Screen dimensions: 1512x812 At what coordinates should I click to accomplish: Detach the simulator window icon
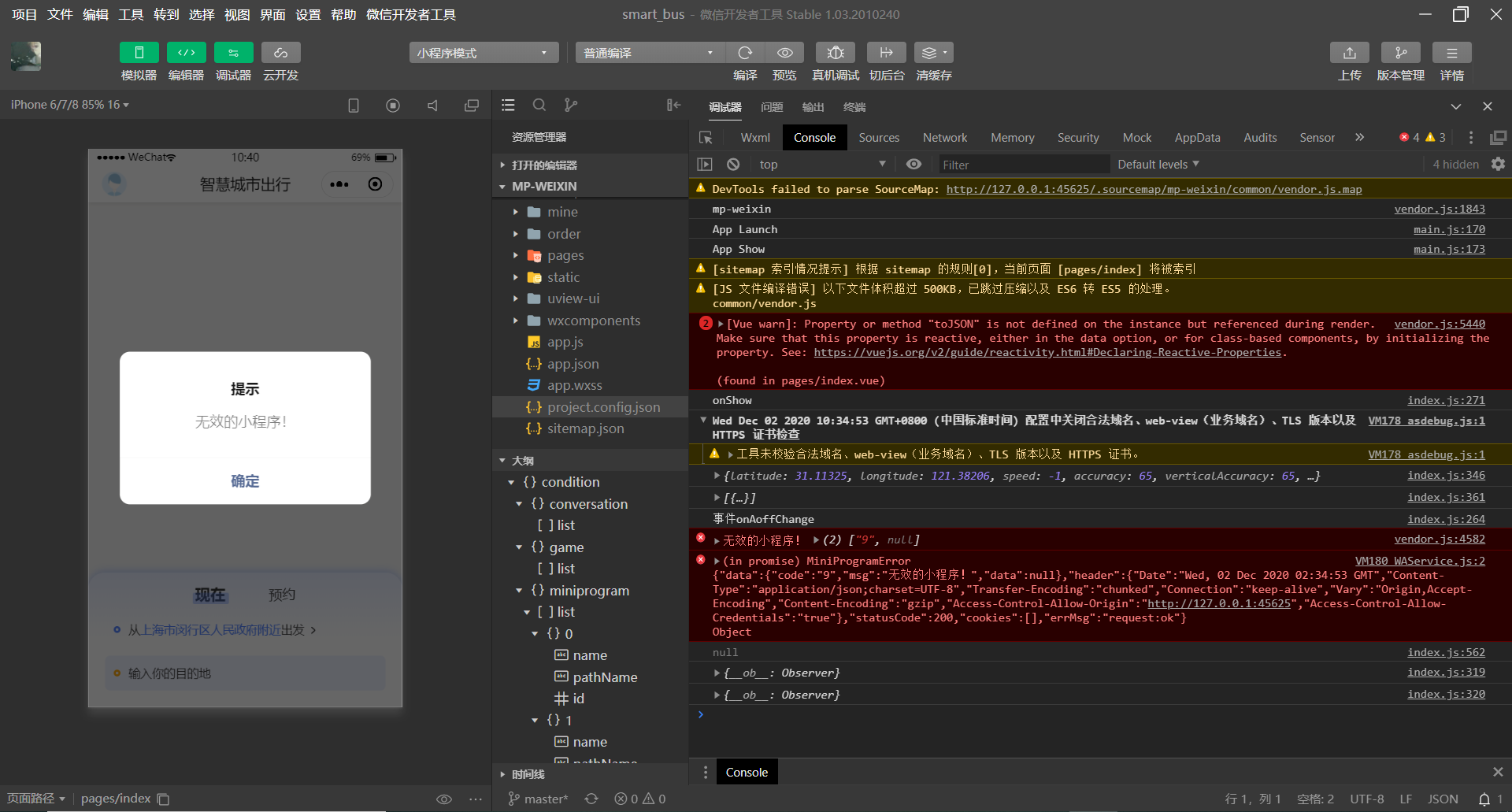[472, 106]
